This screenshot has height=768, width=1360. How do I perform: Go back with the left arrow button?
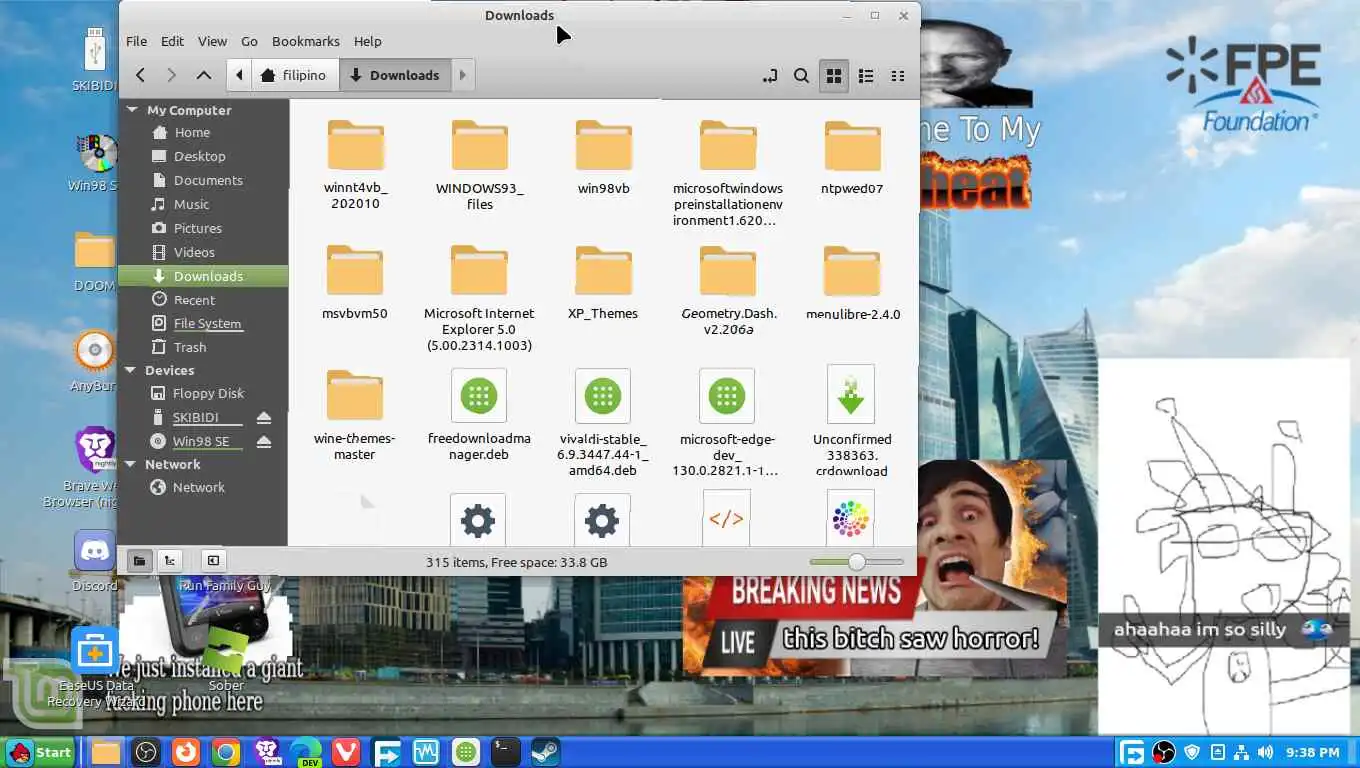(141, 75)
